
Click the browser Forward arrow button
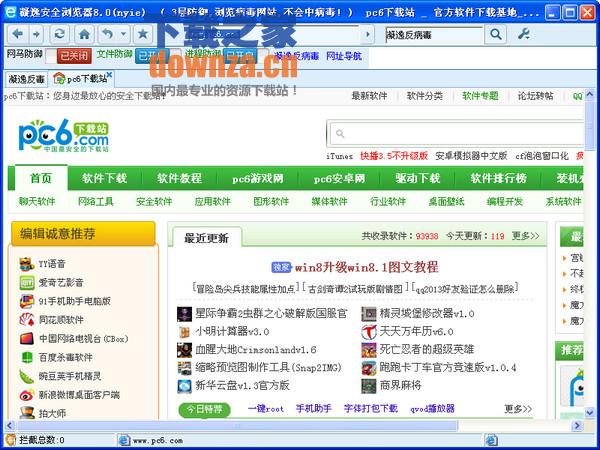click(x=36, y=35)
